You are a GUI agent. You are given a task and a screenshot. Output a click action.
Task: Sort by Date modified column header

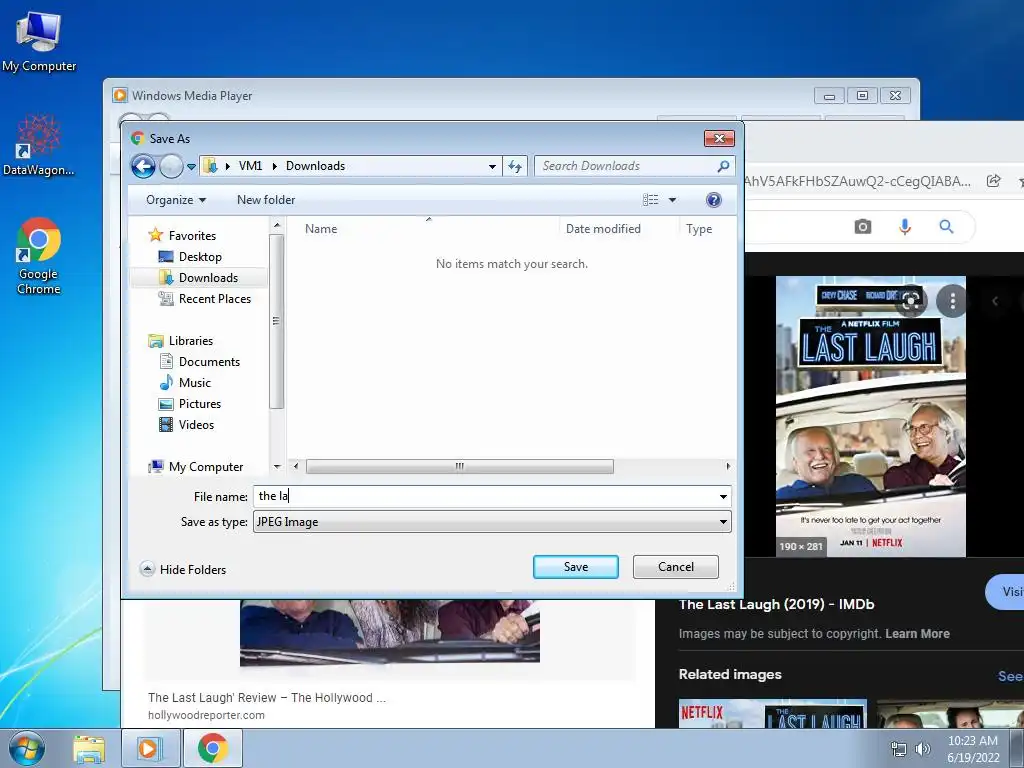(x=603, y=229)
